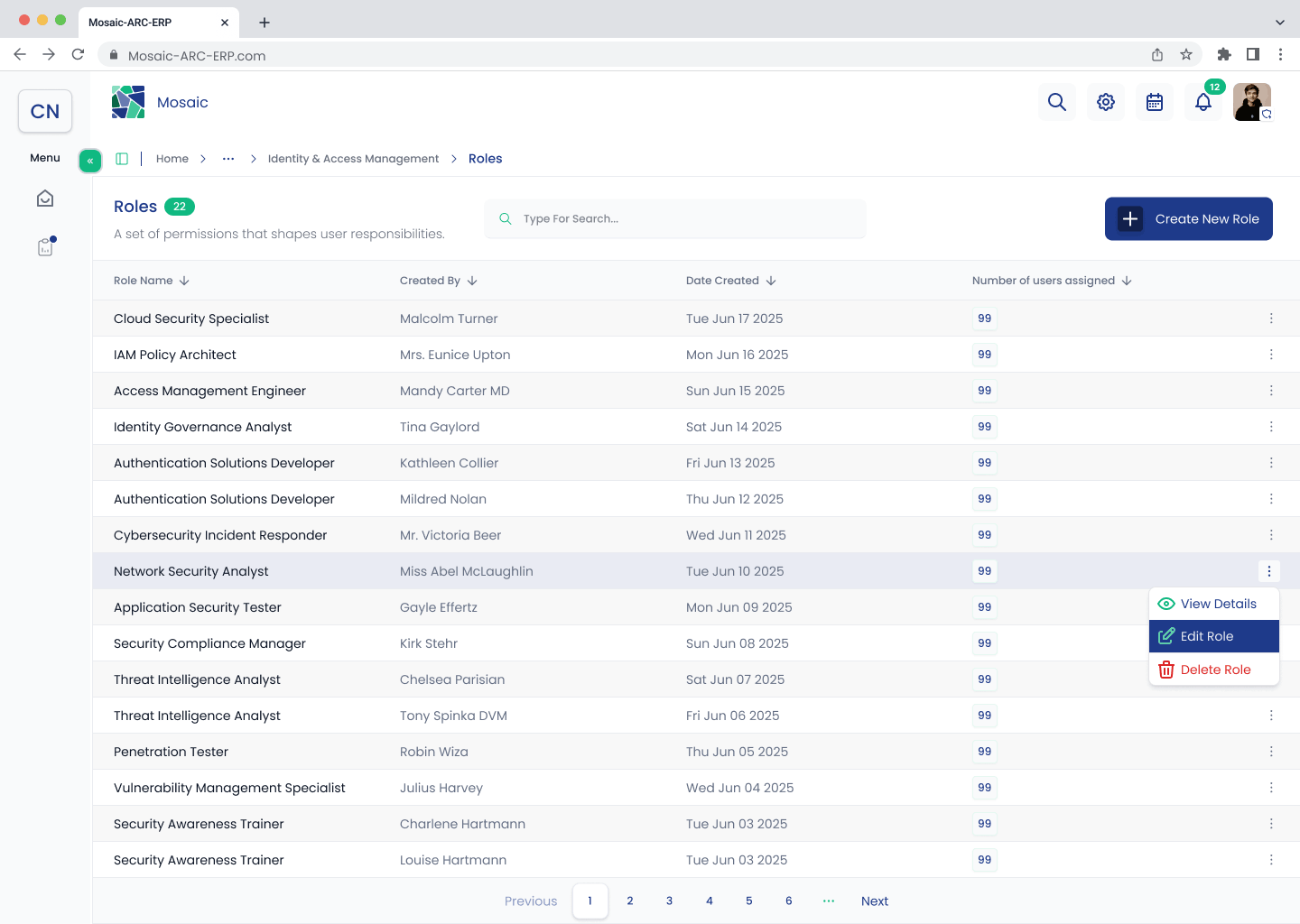Choose Edit Role from the context menu
Image resolution: width=1300 pixels, height=924 pixels.
click(x=1214, y=636)
